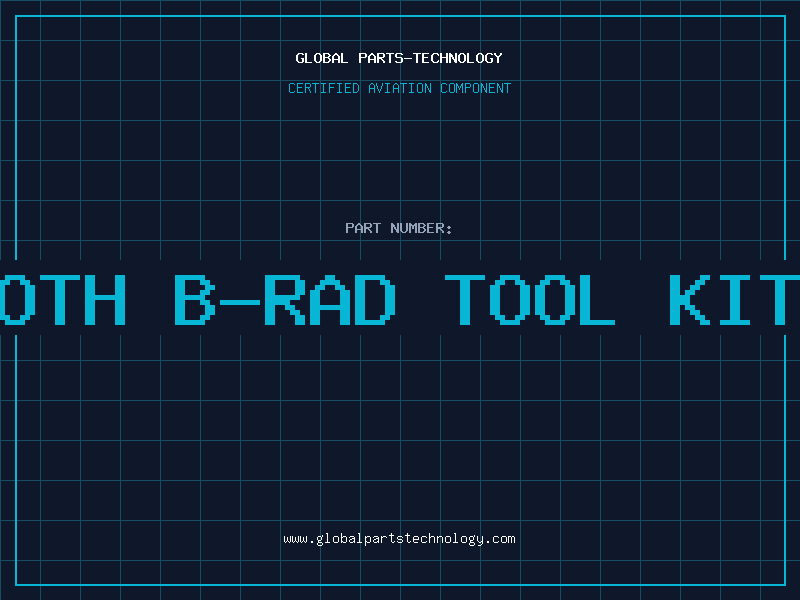The height and width of the screenshot is (600, 800).
Task: Open the www.globalpartstechnology.com website link
Action: click(399, 539)
